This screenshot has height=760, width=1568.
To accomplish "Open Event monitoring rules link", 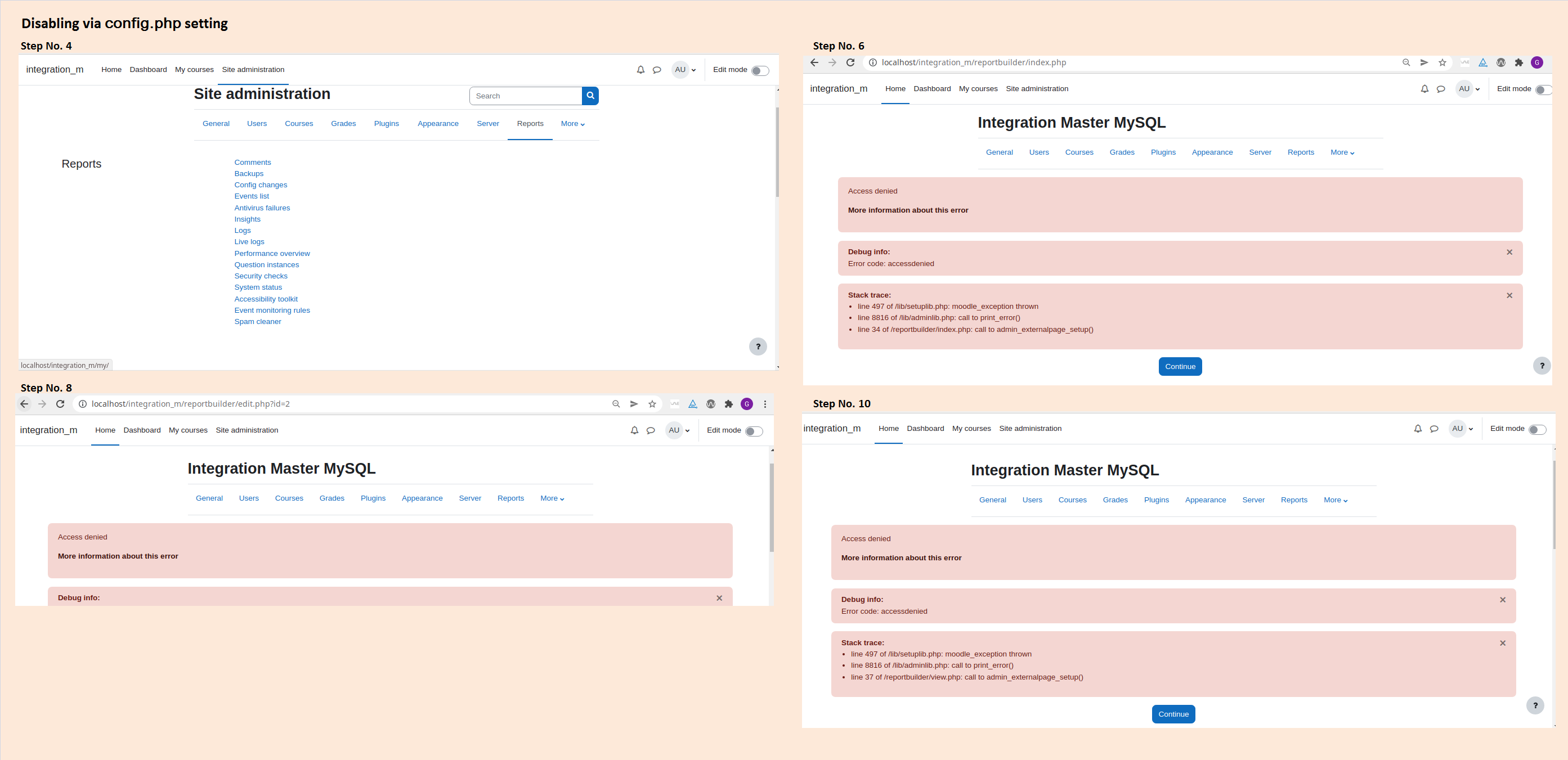I will tap(272, 311).
